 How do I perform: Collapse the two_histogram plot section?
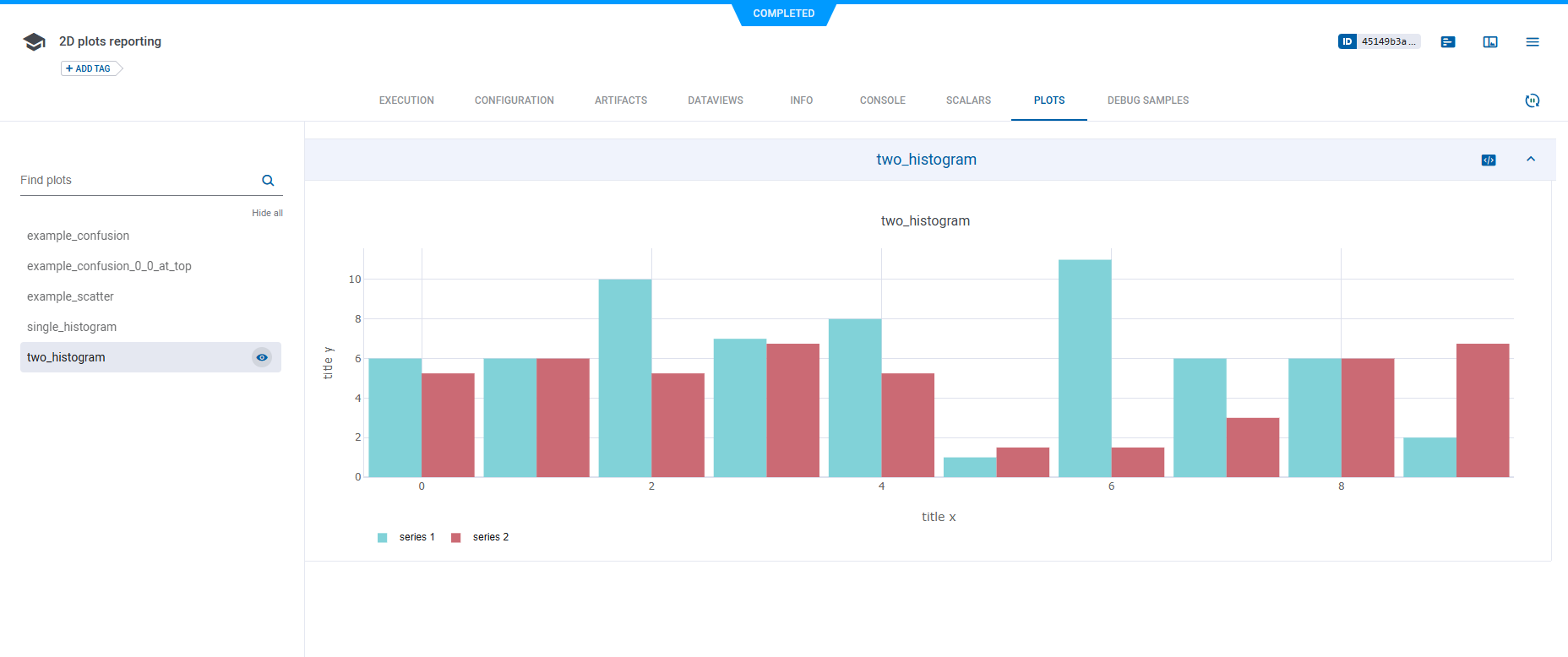point(1531,160)
